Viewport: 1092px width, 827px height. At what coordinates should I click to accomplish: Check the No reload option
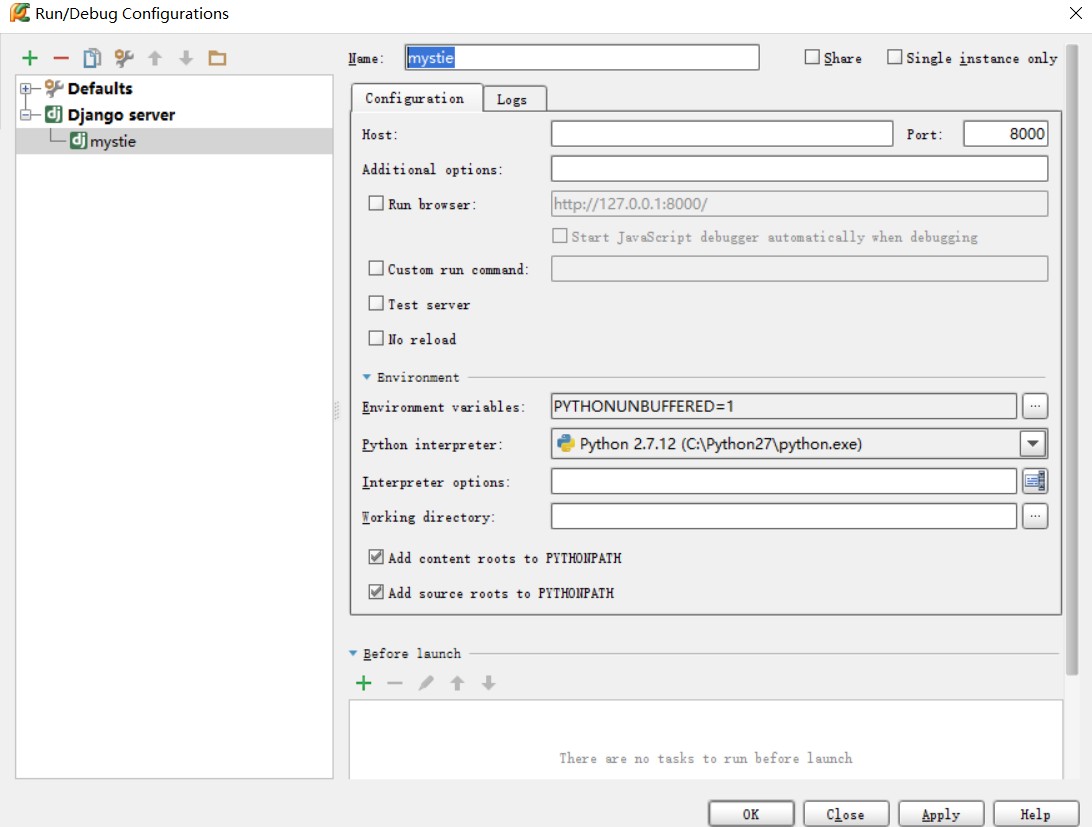tap(376, 338)
